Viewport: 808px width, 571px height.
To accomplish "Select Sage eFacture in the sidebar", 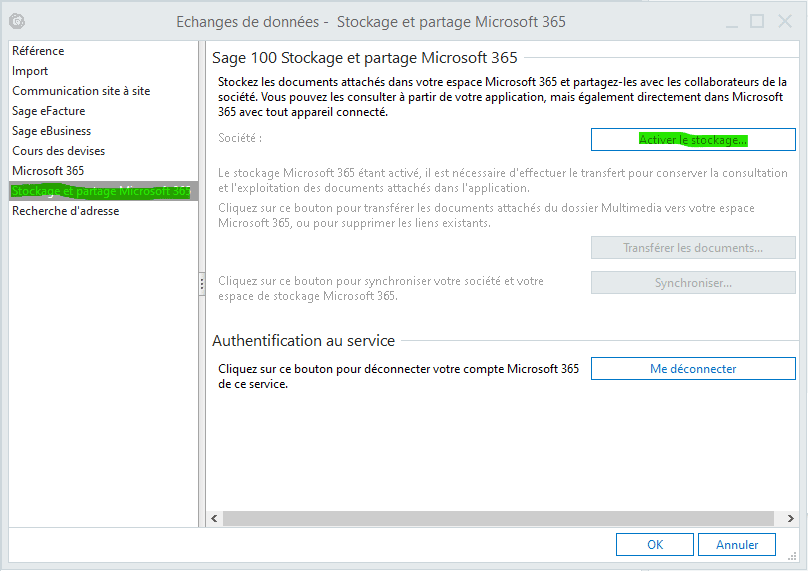I will coord(49,111).
